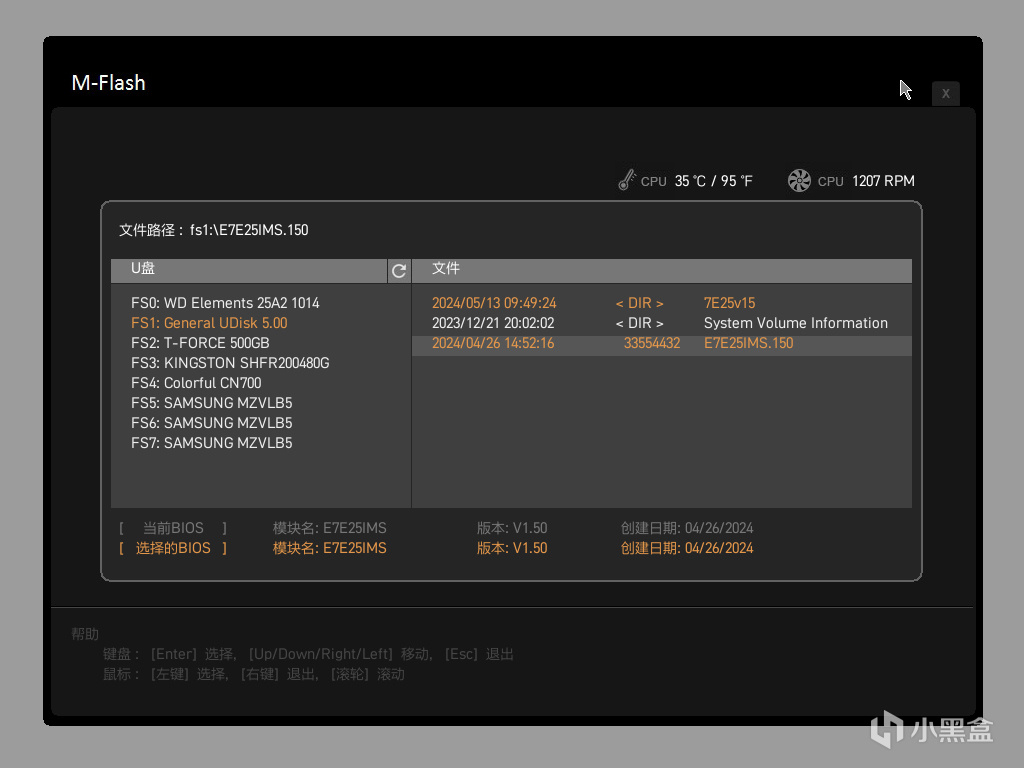Click orange 模块名: E7E25IMS of selected BIOS

tap(330, 549)
